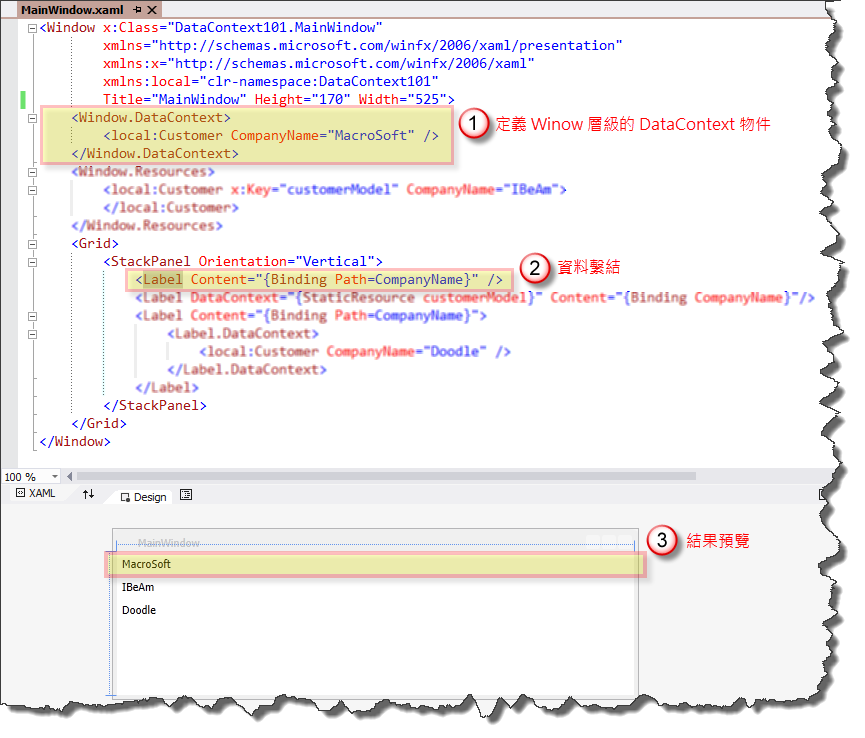The image size is (865, 738).
Task: Click the opening <Label.DataContext> tag
Action: click(243, 334)
